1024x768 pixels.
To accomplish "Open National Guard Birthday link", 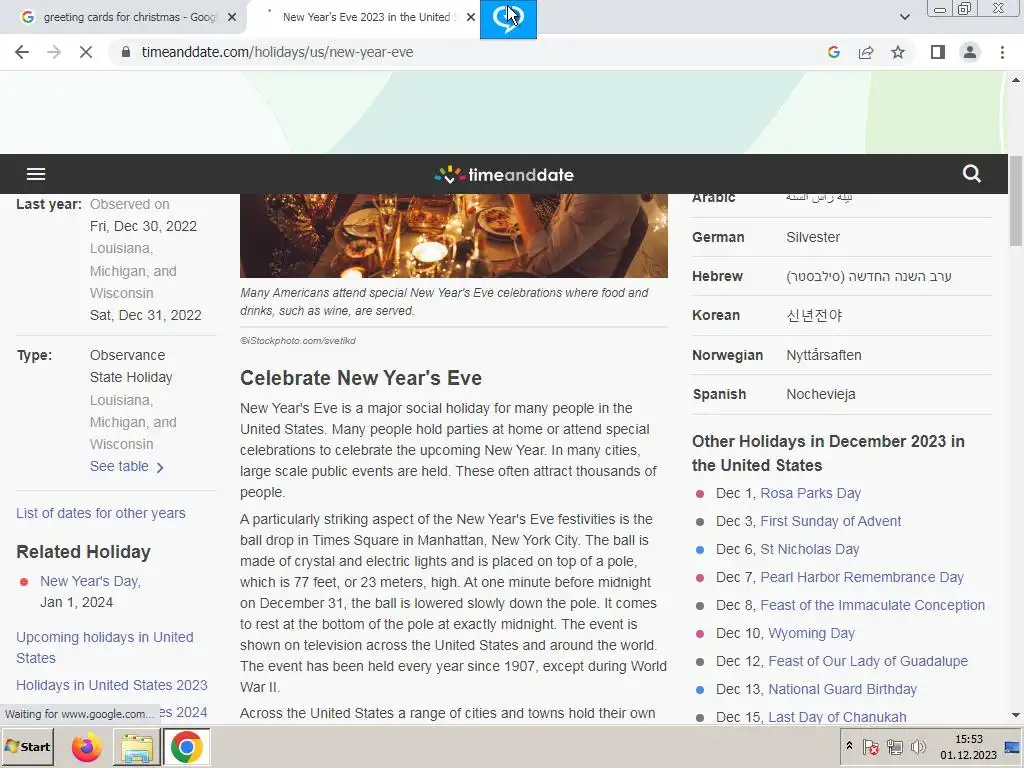I will tap(842, 690).
